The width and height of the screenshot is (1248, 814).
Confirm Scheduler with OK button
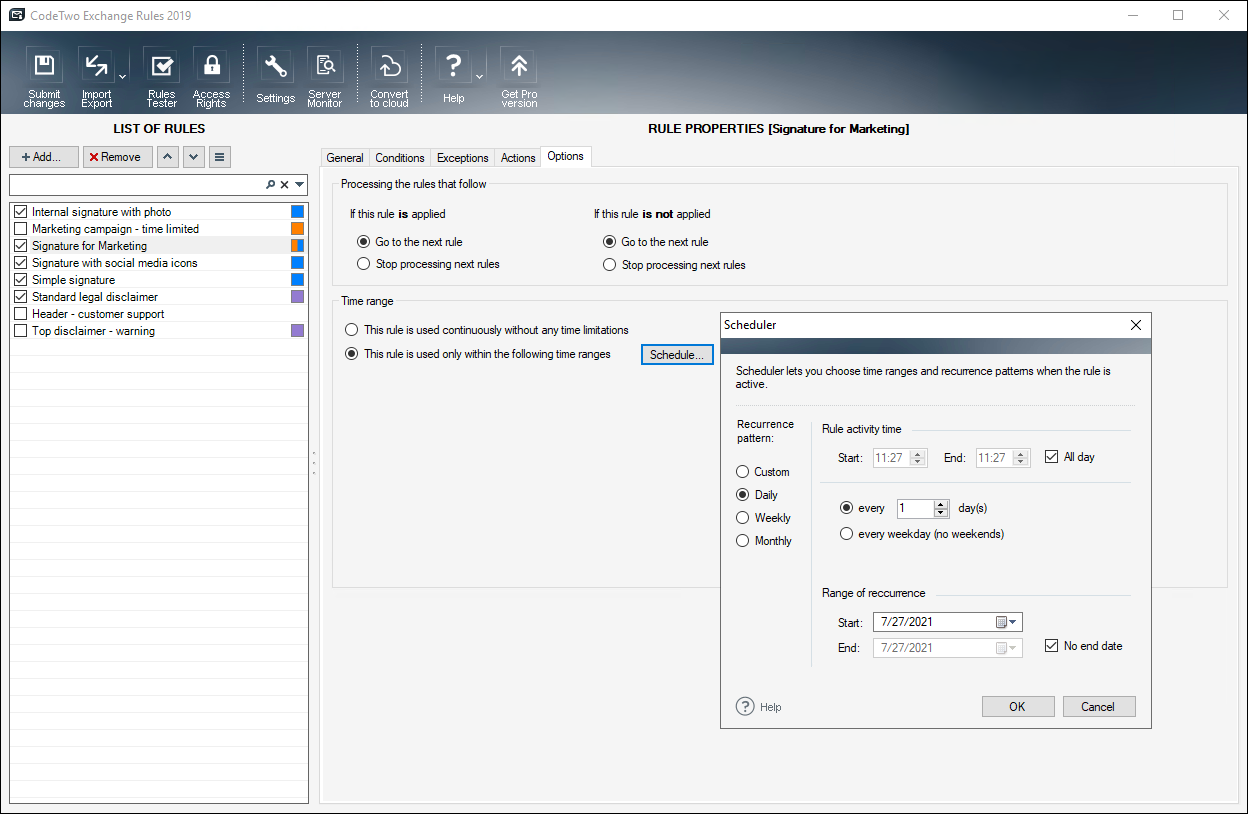(1017, 707)
